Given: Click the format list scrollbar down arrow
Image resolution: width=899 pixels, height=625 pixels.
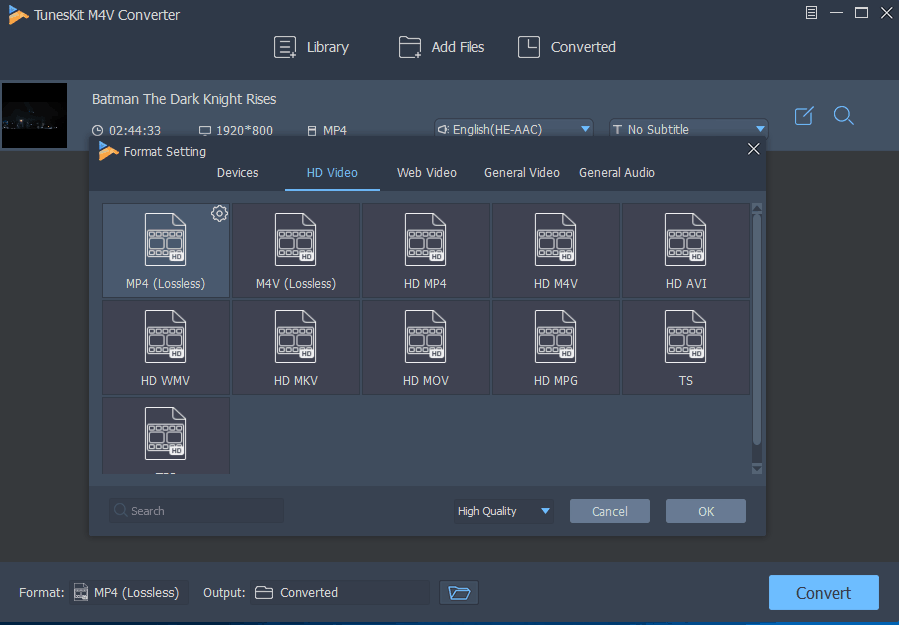Looking at the screenshot, I should [757, 468].
